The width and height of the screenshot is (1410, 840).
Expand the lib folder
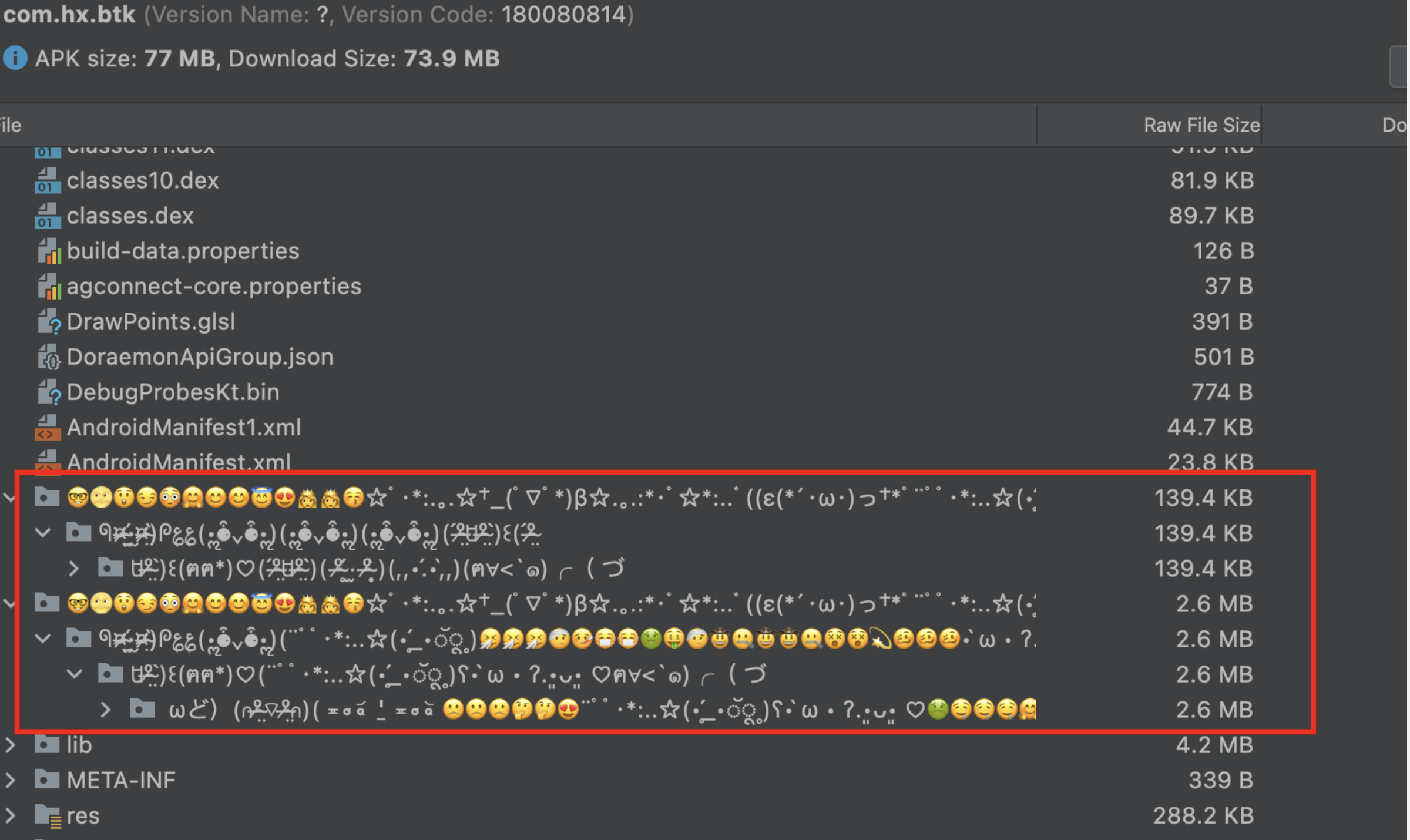[x=11, y=745]
